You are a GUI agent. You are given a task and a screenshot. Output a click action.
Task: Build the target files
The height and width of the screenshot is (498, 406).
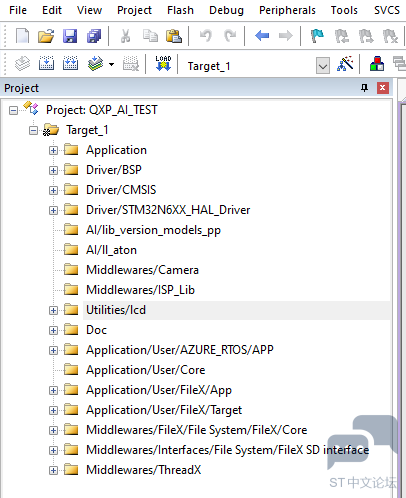[x=46, y=63]
